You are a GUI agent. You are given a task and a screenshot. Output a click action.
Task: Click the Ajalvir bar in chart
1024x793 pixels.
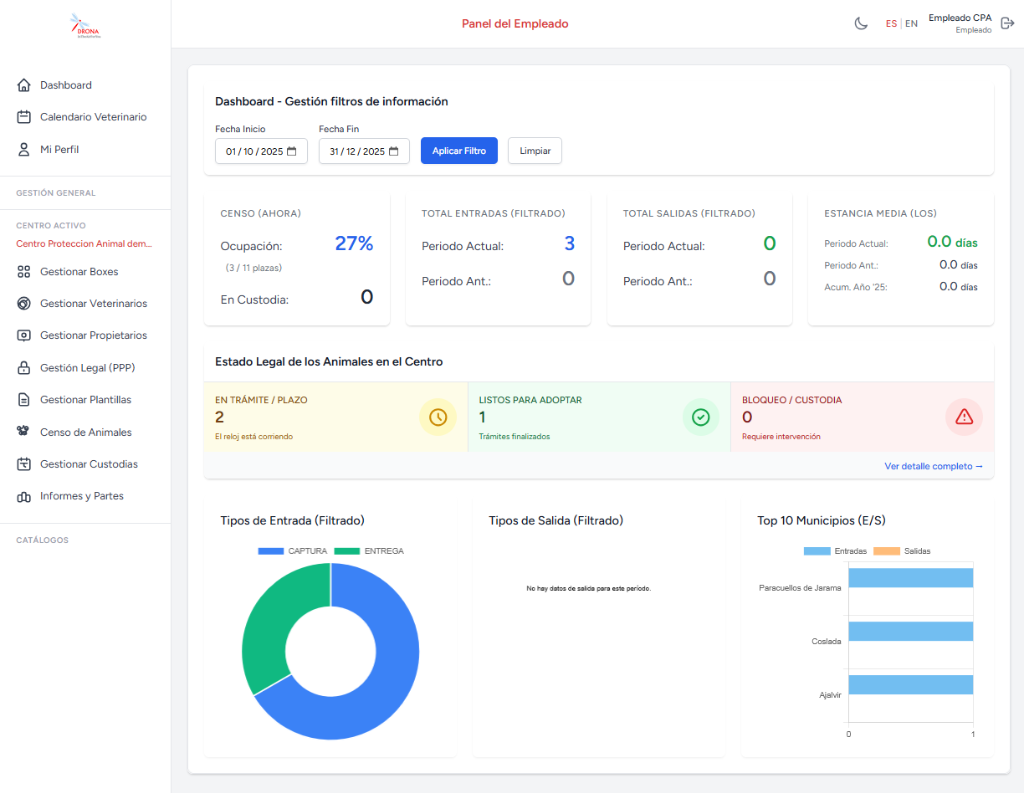click(x=911, y=685)
